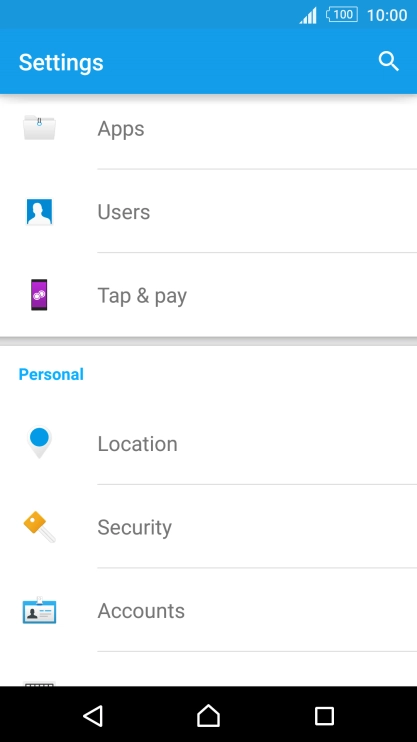Open the Apps settings entry
Image resolution: width=417 pixels, height=742 pixels.
(208, 128)
